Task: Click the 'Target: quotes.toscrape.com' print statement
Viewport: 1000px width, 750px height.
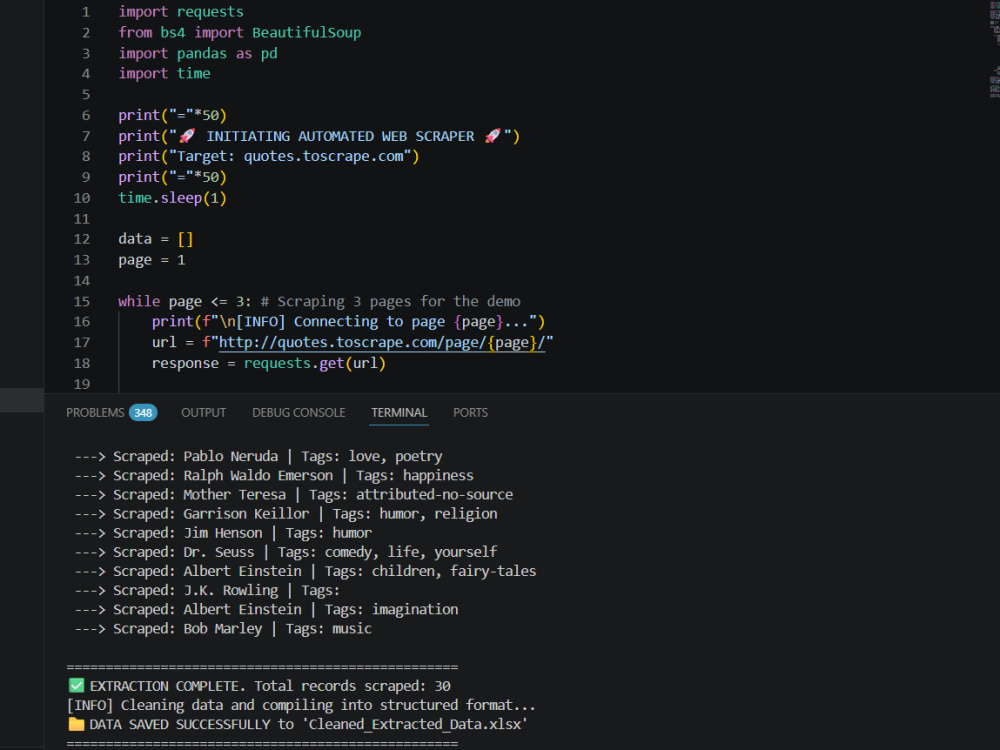Action: coord(268,156)
